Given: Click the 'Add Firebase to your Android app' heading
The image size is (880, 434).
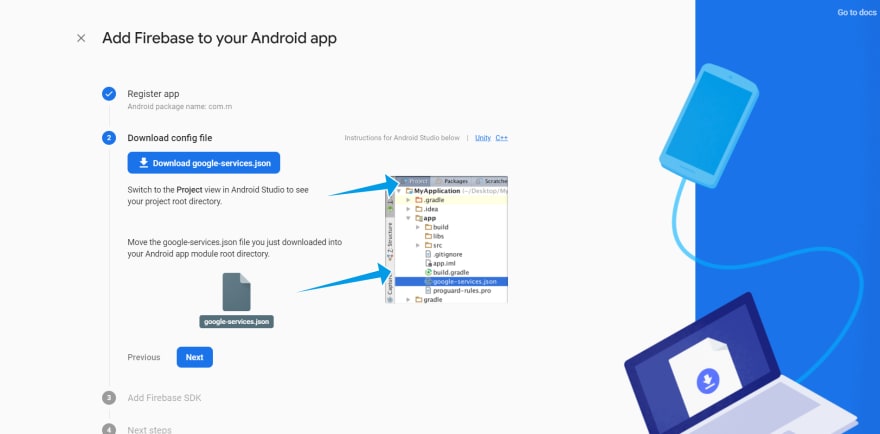Looking at the screenshot, I should (219, 38).
